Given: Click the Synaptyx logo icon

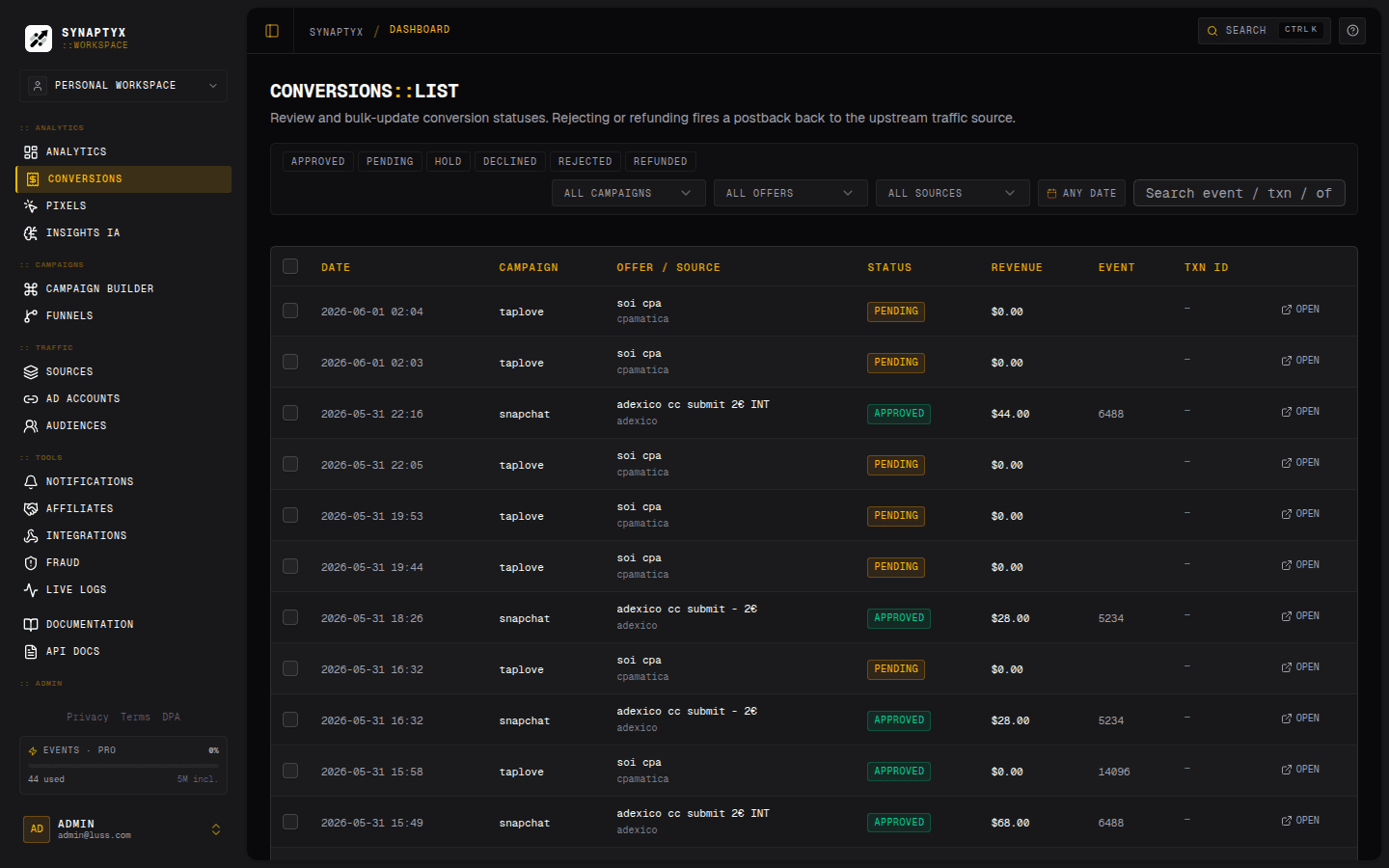Looking at the screenshot, I should click(39, 39).
